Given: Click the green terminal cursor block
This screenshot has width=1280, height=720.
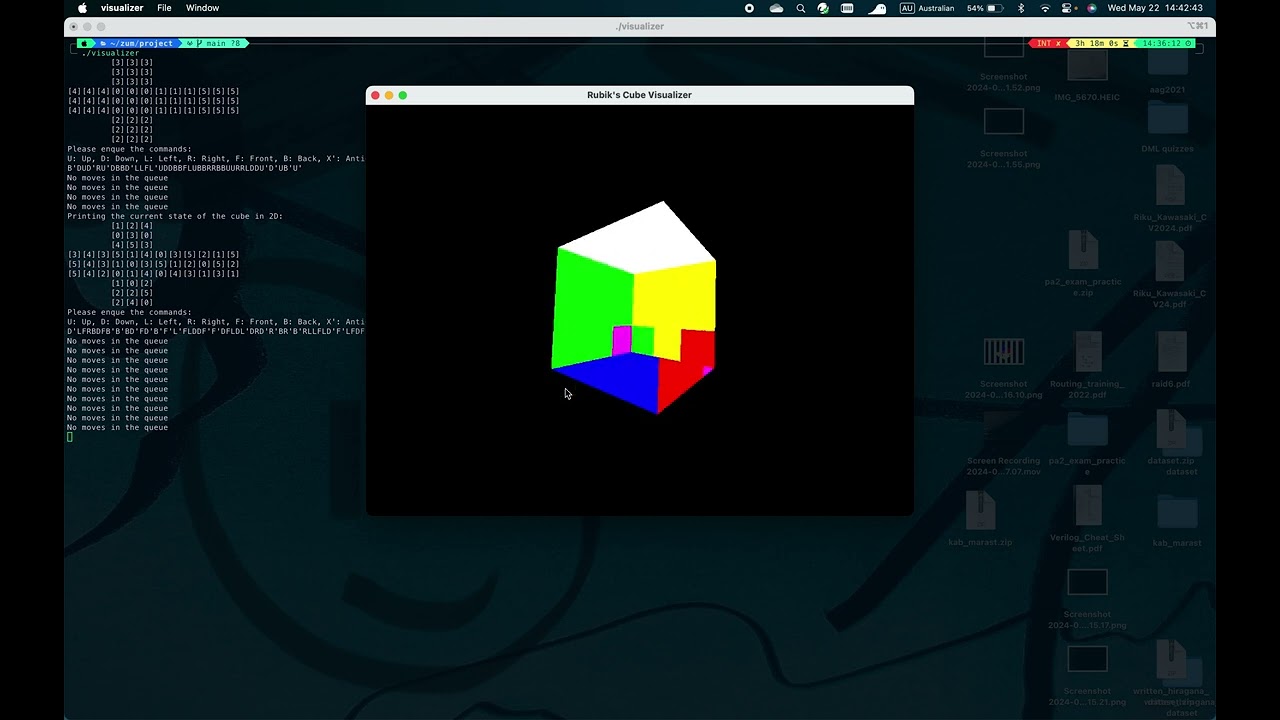Looking at the screenshot, I should tap(70, 437).
